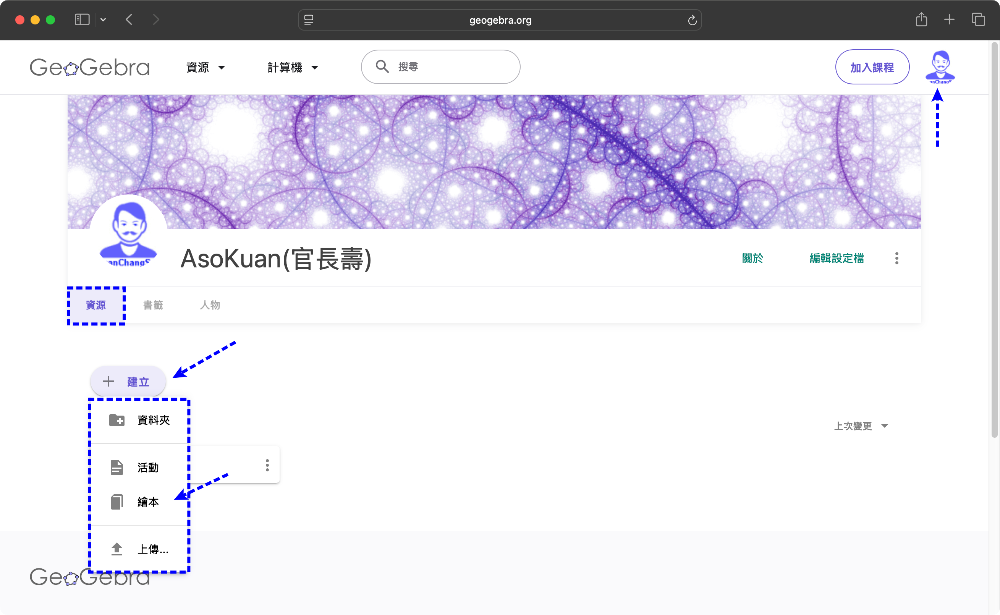The height and width of the screenshot is (615, 1000).
Task: Open the Safari share icon
Action: 921,19
